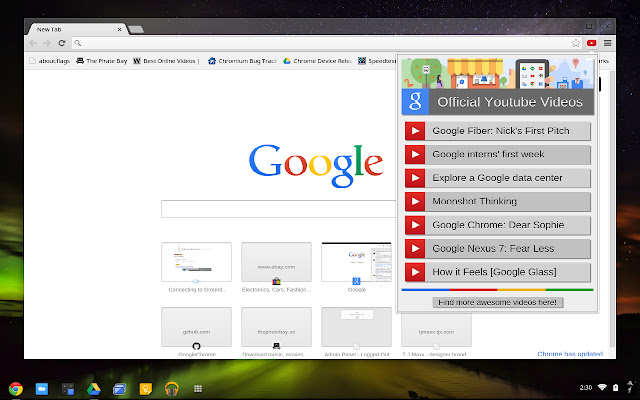Viewport: 640px width, 400px height.
Task: Click the battery status icon in tray
Action: click(616, 387)
